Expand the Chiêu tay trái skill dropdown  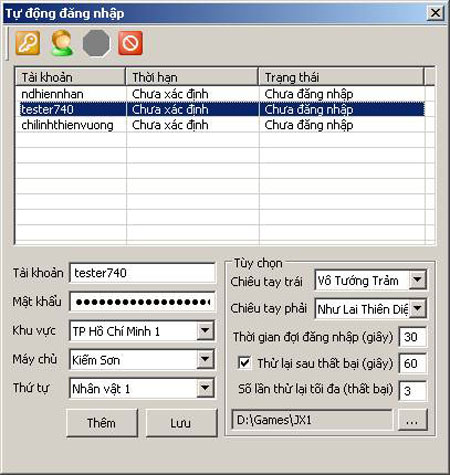click(x=418, y=280)
